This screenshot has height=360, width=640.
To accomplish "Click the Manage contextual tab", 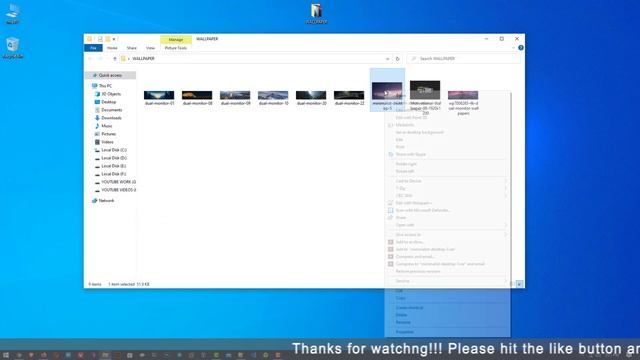I will coord(176,40).
